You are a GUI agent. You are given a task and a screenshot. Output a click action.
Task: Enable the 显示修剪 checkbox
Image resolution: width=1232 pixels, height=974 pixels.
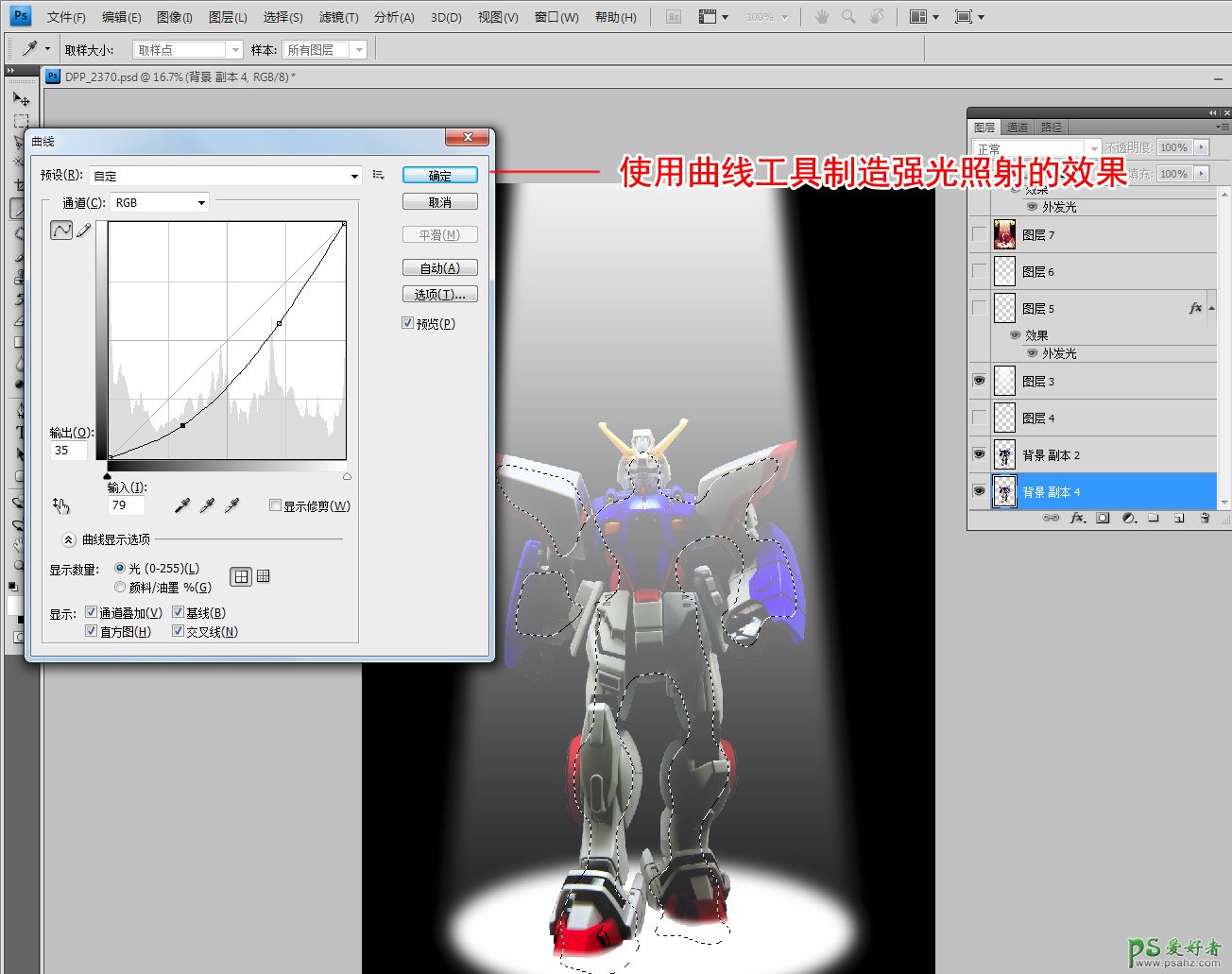[276, 505]
